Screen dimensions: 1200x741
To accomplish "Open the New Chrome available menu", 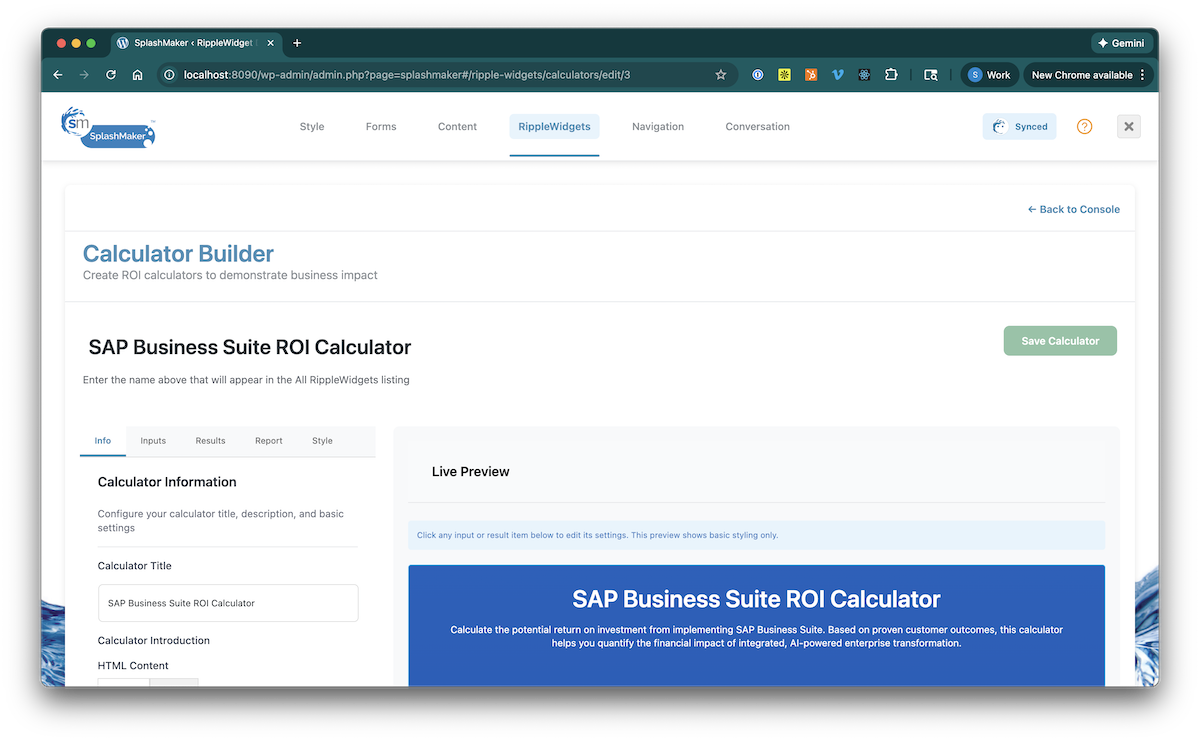I will (x=1088, y=75).
